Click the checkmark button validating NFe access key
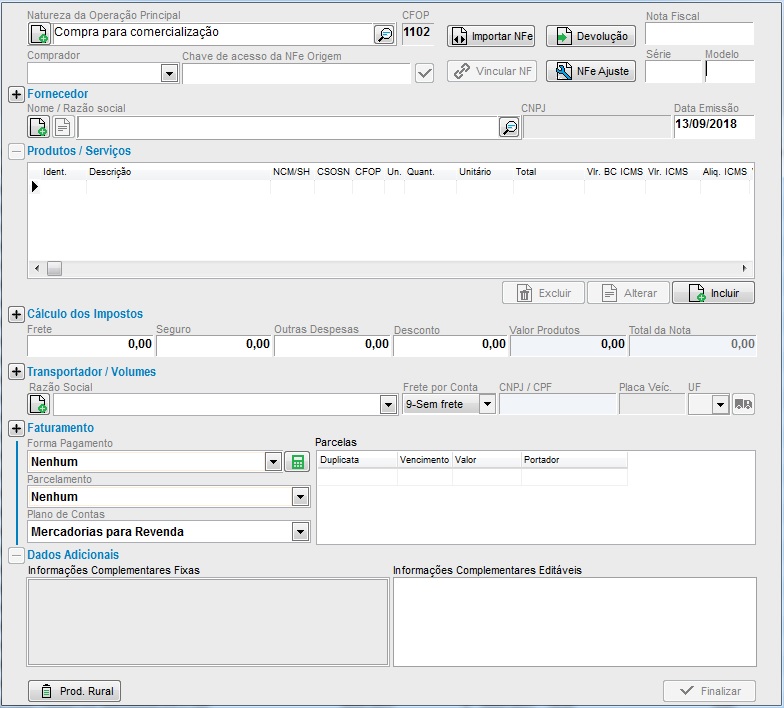 click(424, 73)
